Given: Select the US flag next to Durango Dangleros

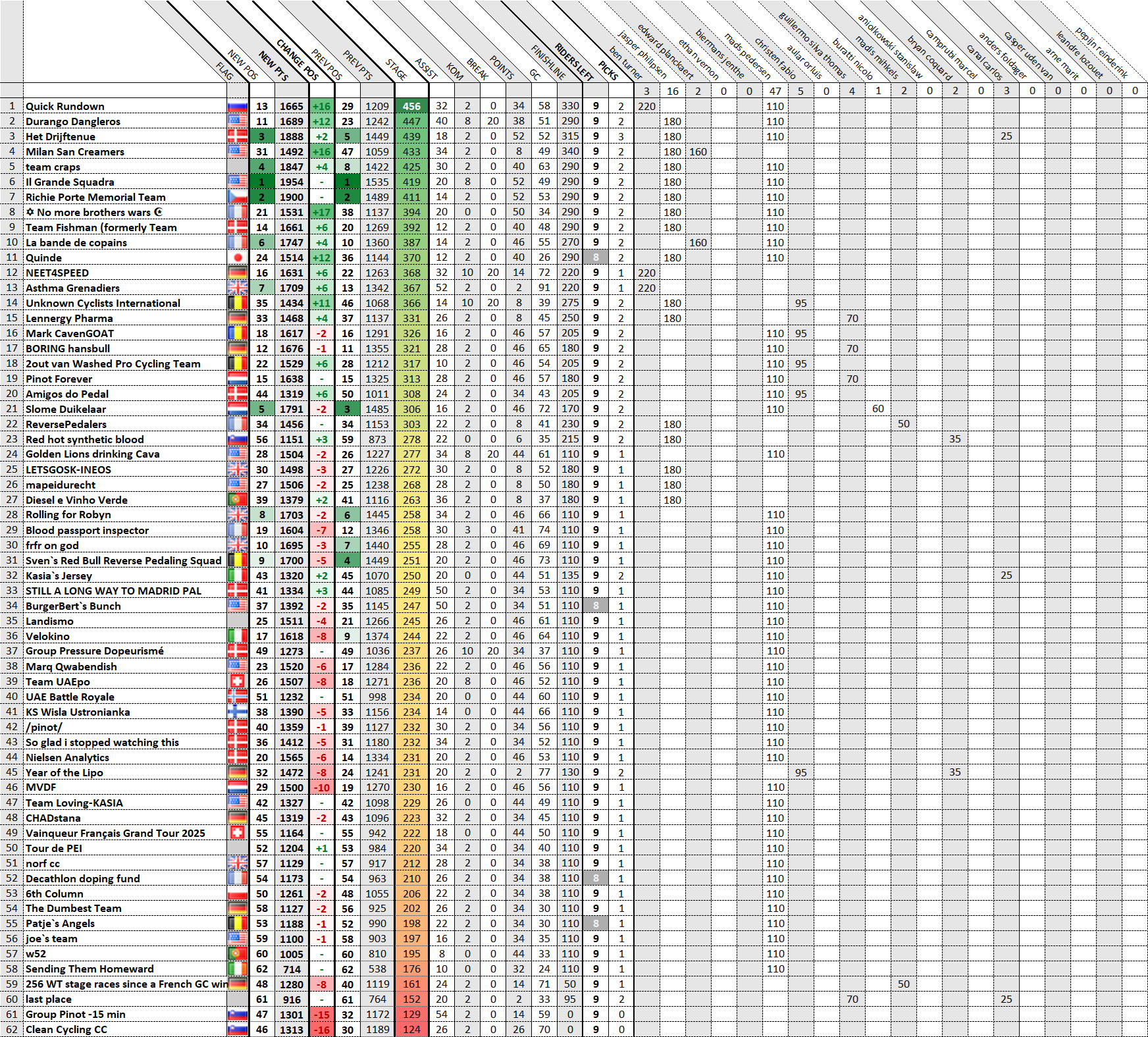Looking at the screenshot, I should pyautogui.click(x=237, y=121).
